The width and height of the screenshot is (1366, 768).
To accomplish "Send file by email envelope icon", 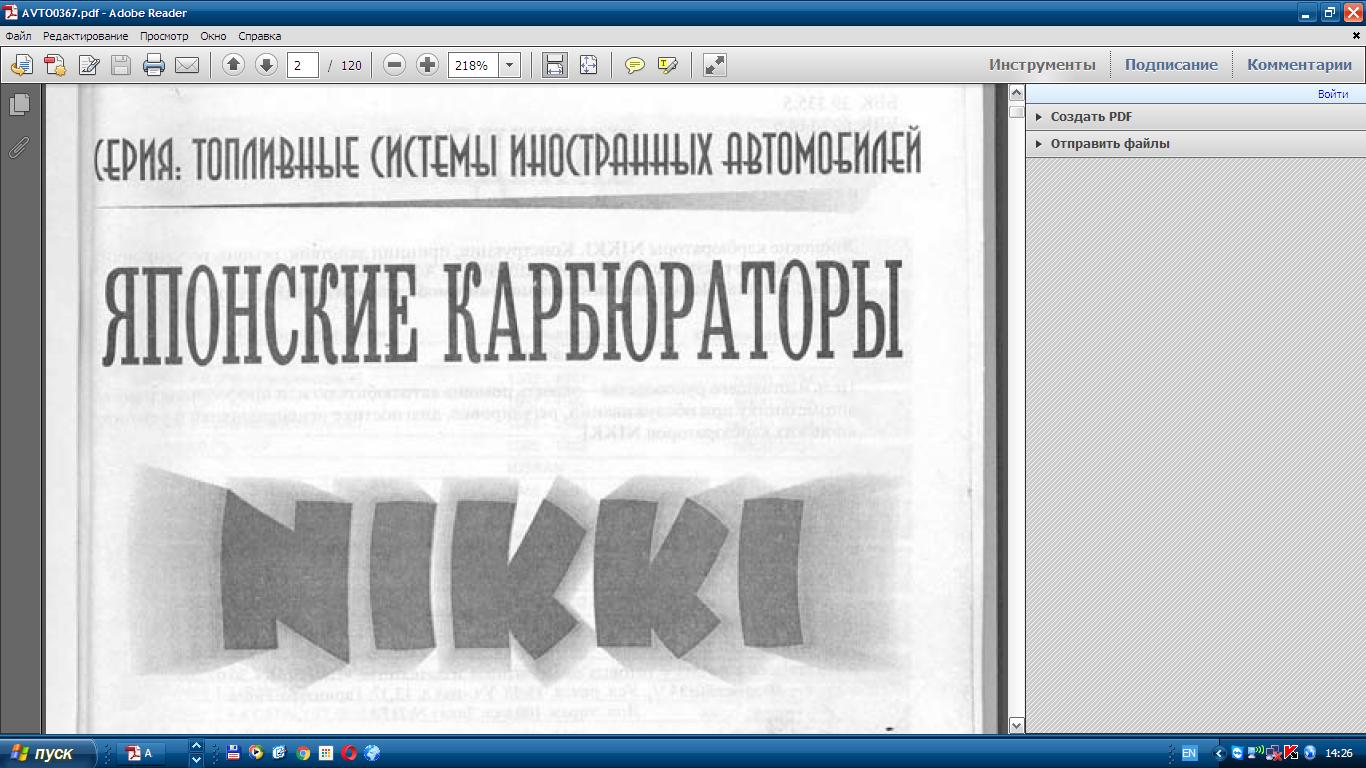I will tap(187, 65).
